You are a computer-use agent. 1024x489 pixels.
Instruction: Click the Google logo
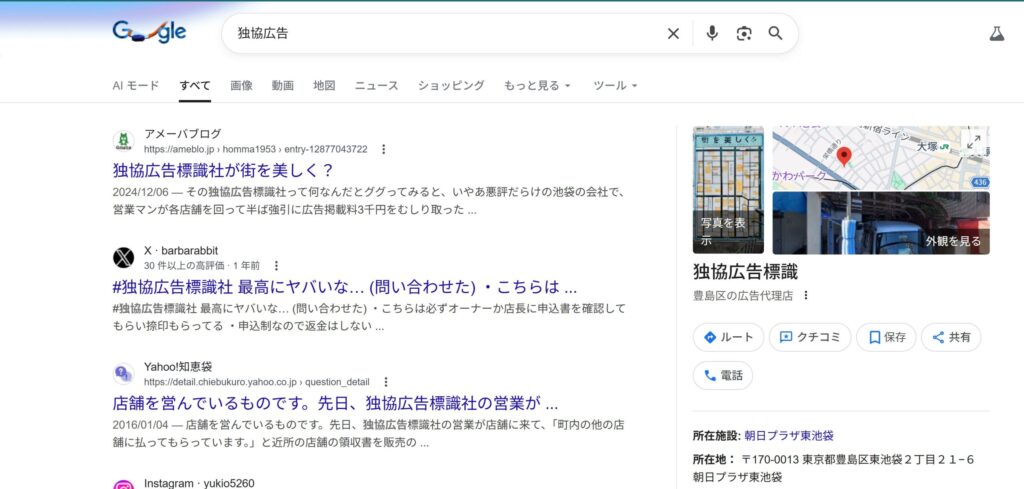click(149, 32)
